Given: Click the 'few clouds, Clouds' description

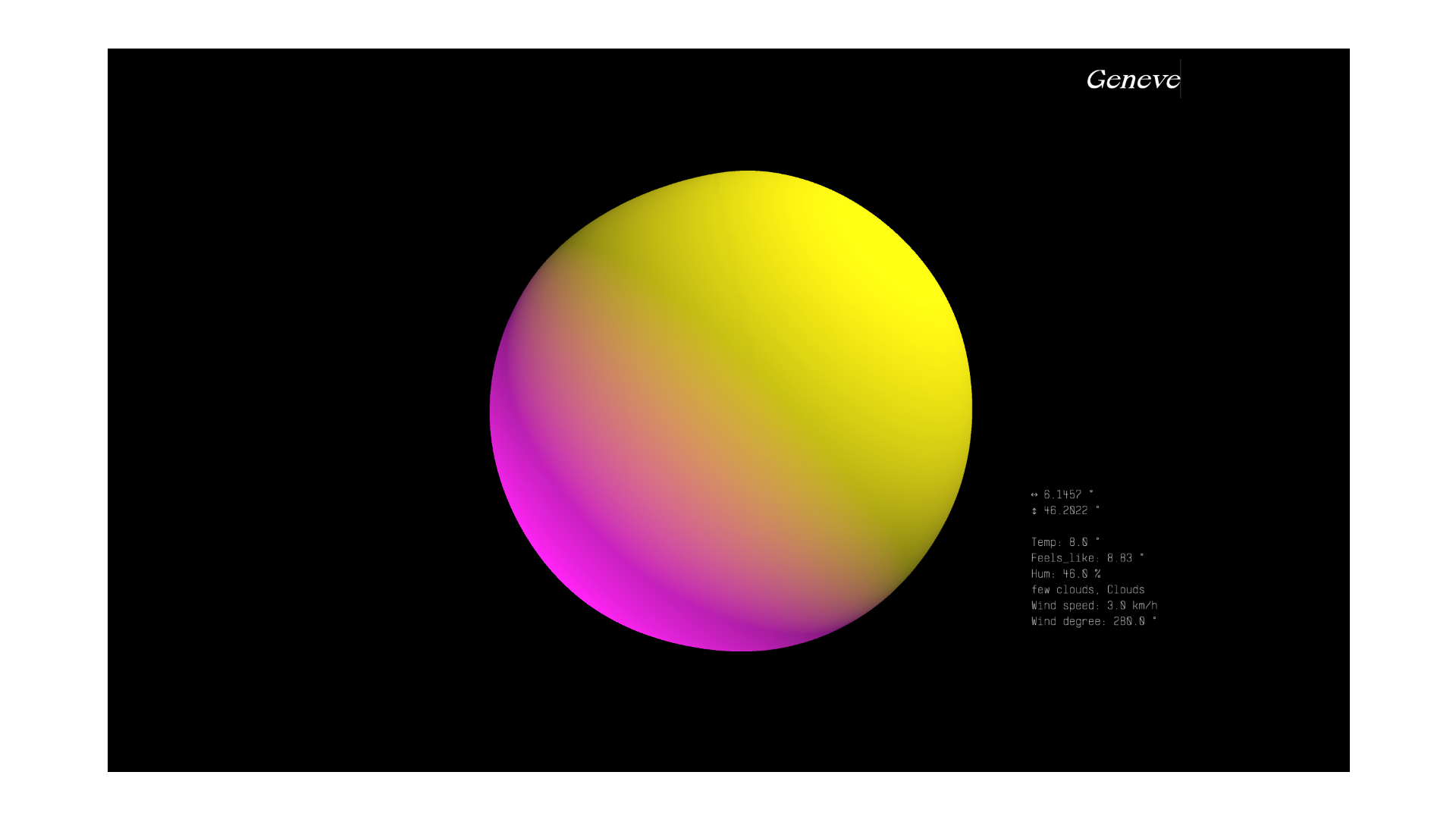Looking at the screenshot, I should tap(1087, 590).
